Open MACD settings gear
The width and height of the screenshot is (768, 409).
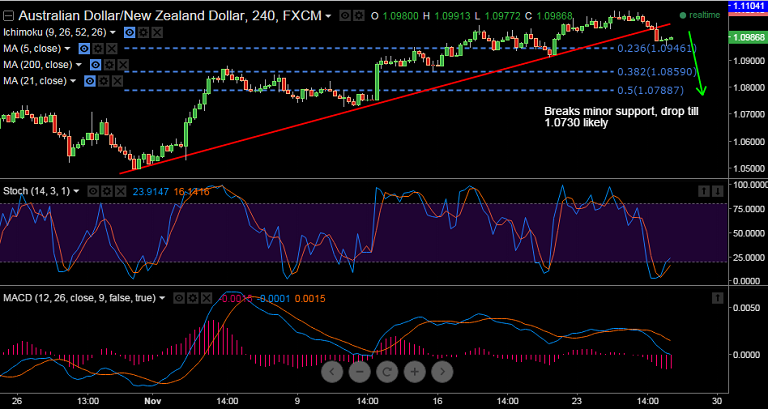pyautogui.click(x=193, y=298)
